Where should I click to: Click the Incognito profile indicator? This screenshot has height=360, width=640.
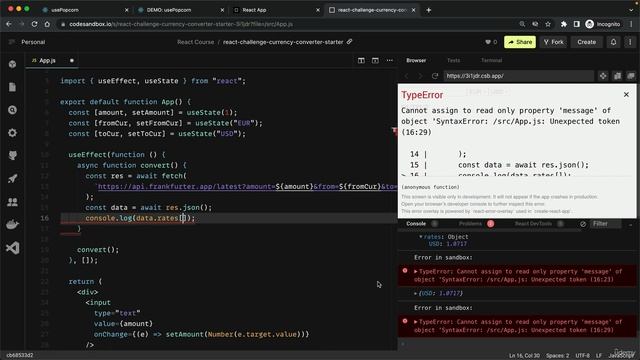tap(603, 24)
